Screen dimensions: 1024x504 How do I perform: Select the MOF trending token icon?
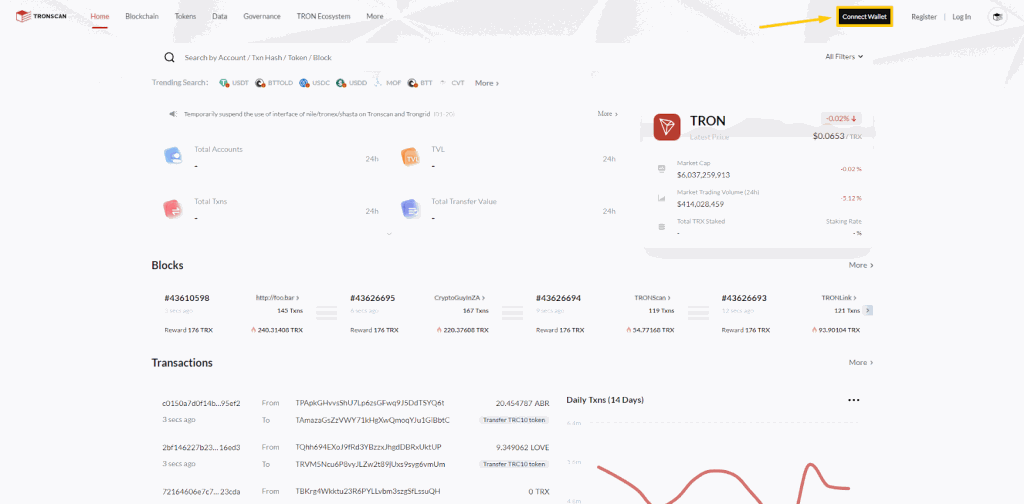[x=377, y=82]
